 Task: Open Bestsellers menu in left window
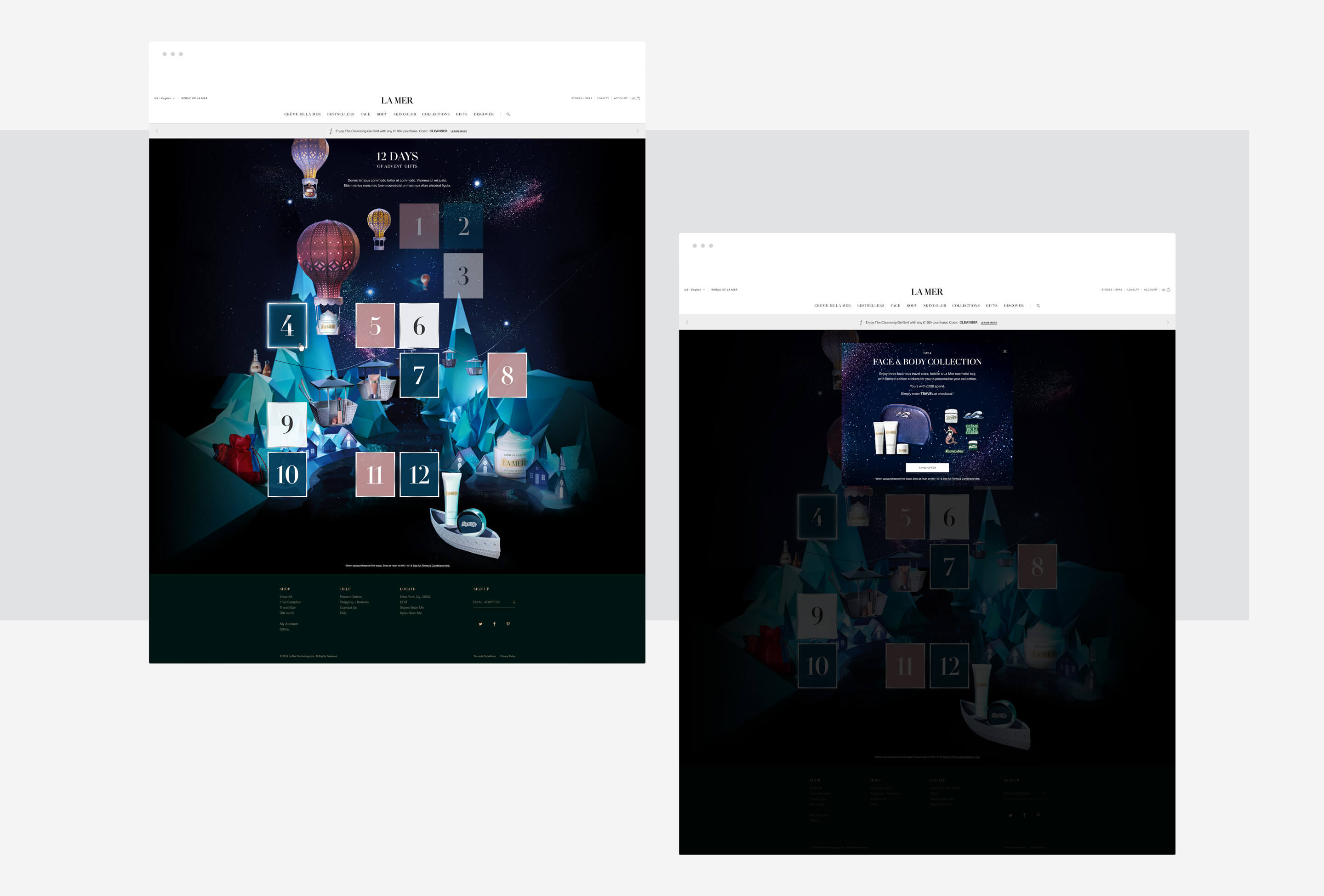341,114
